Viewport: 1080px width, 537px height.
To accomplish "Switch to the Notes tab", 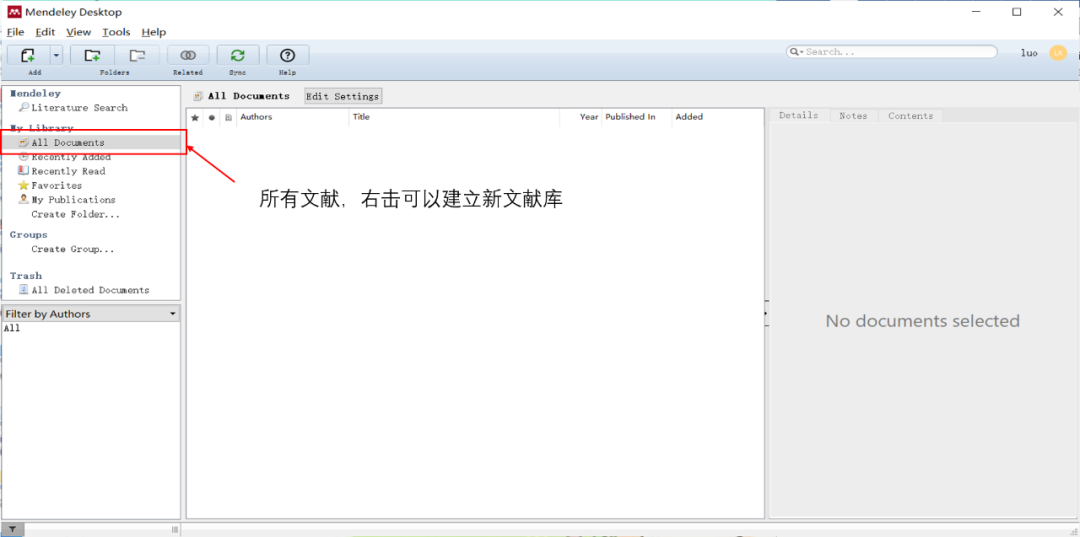I will point(853,116).
